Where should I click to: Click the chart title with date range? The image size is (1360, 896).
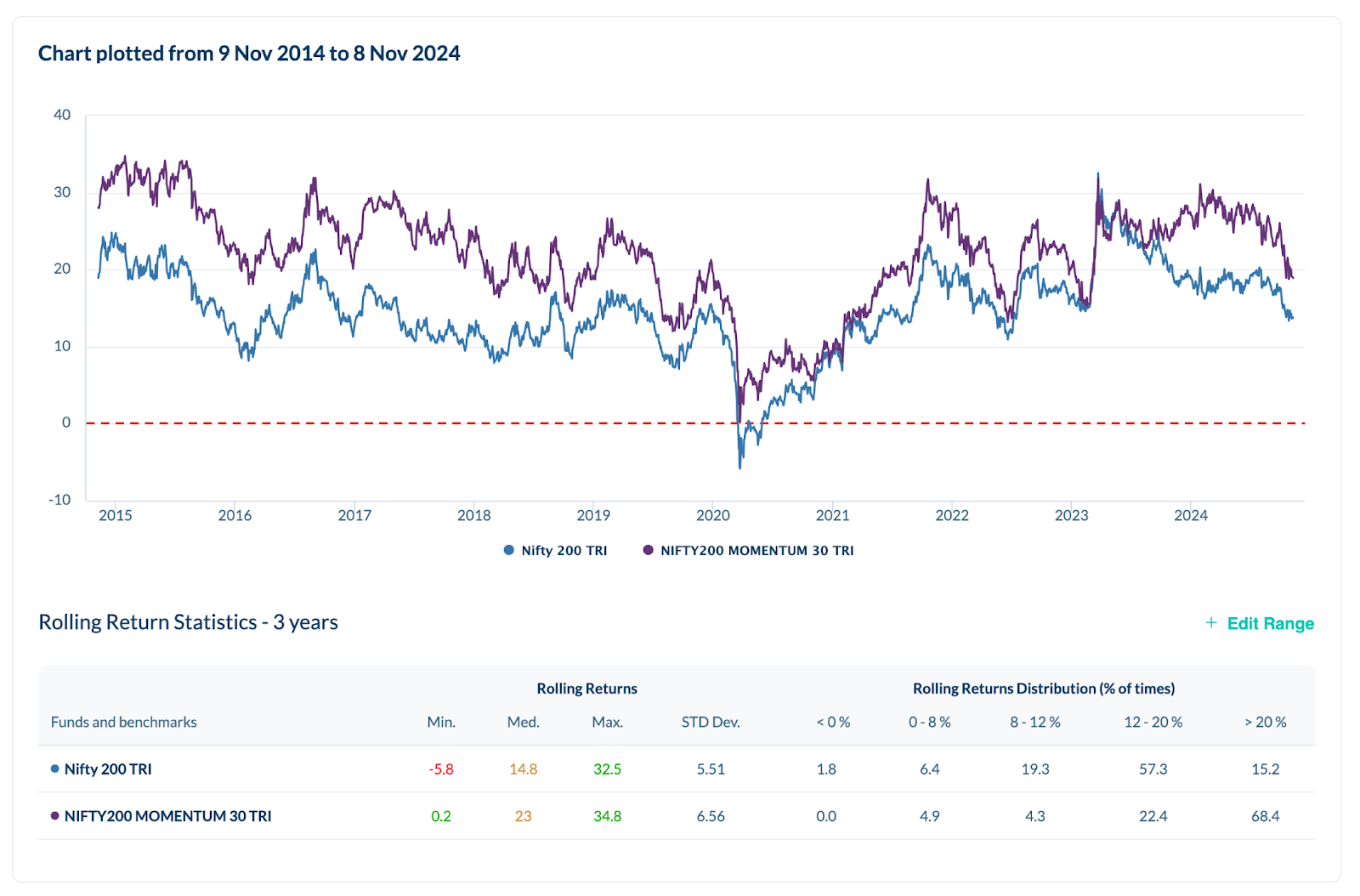click(249, 54)
